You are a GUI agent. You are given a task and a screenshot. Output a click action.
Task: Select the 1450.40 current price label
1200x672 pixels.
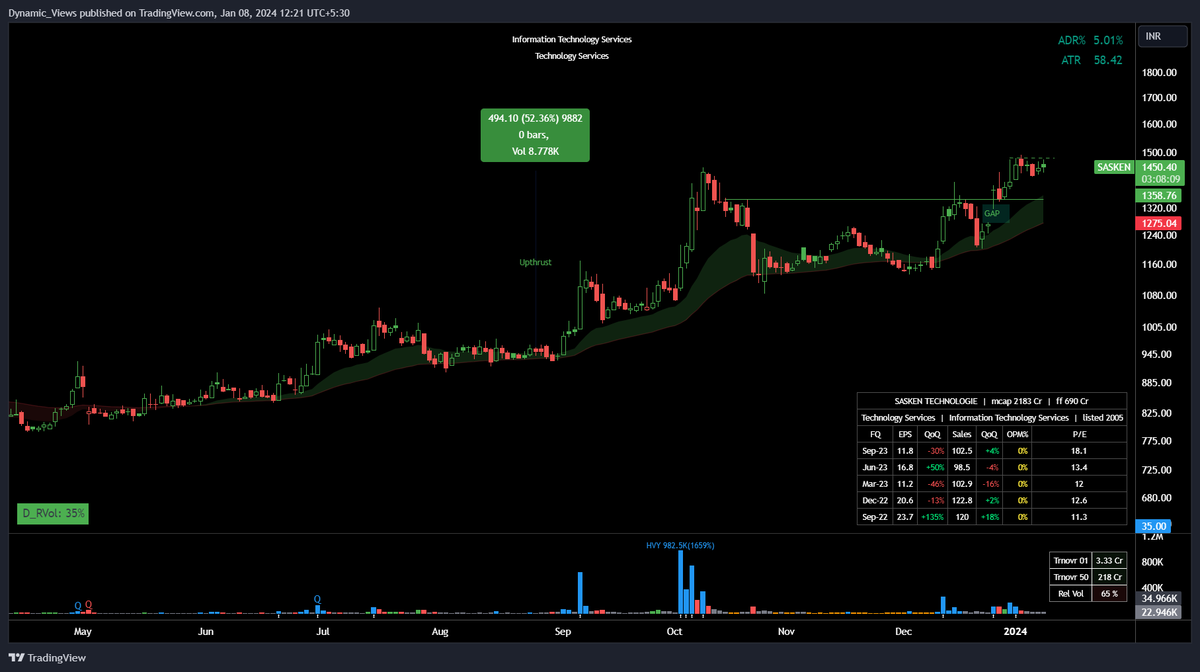(x=1159, y=167)
